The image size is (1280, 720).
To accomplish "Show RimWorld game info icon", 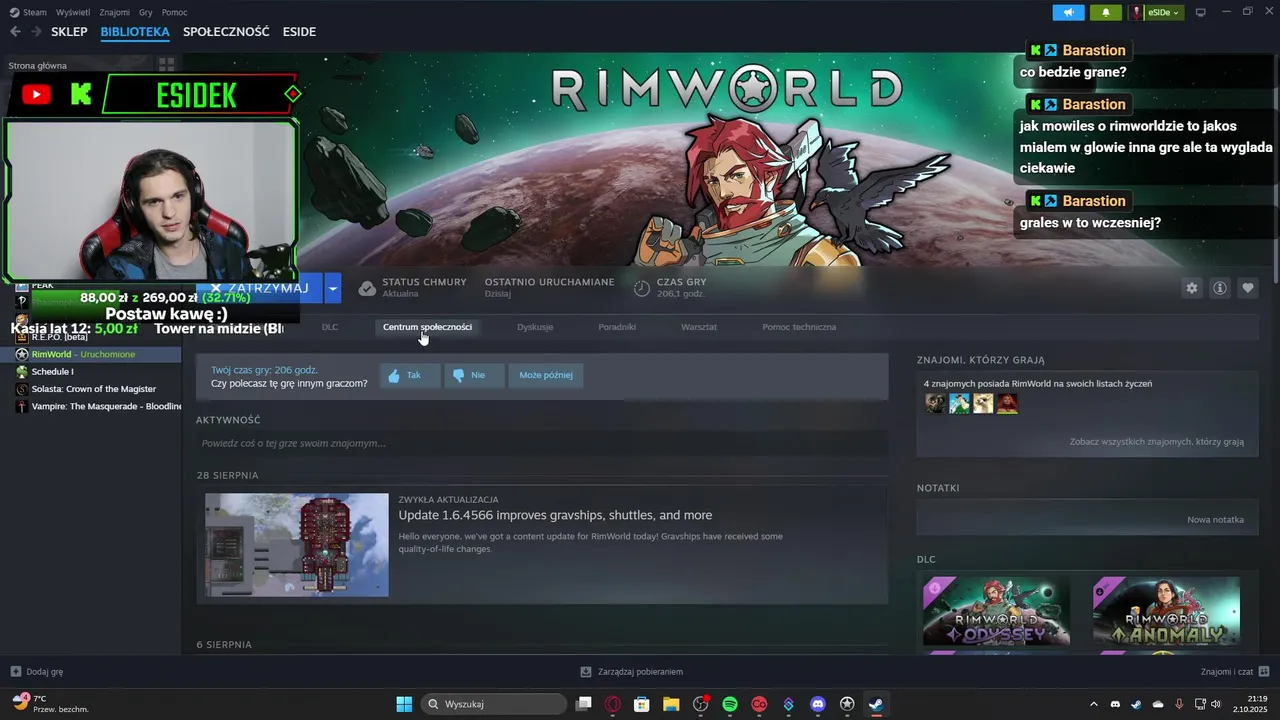I will point(1220,288).
